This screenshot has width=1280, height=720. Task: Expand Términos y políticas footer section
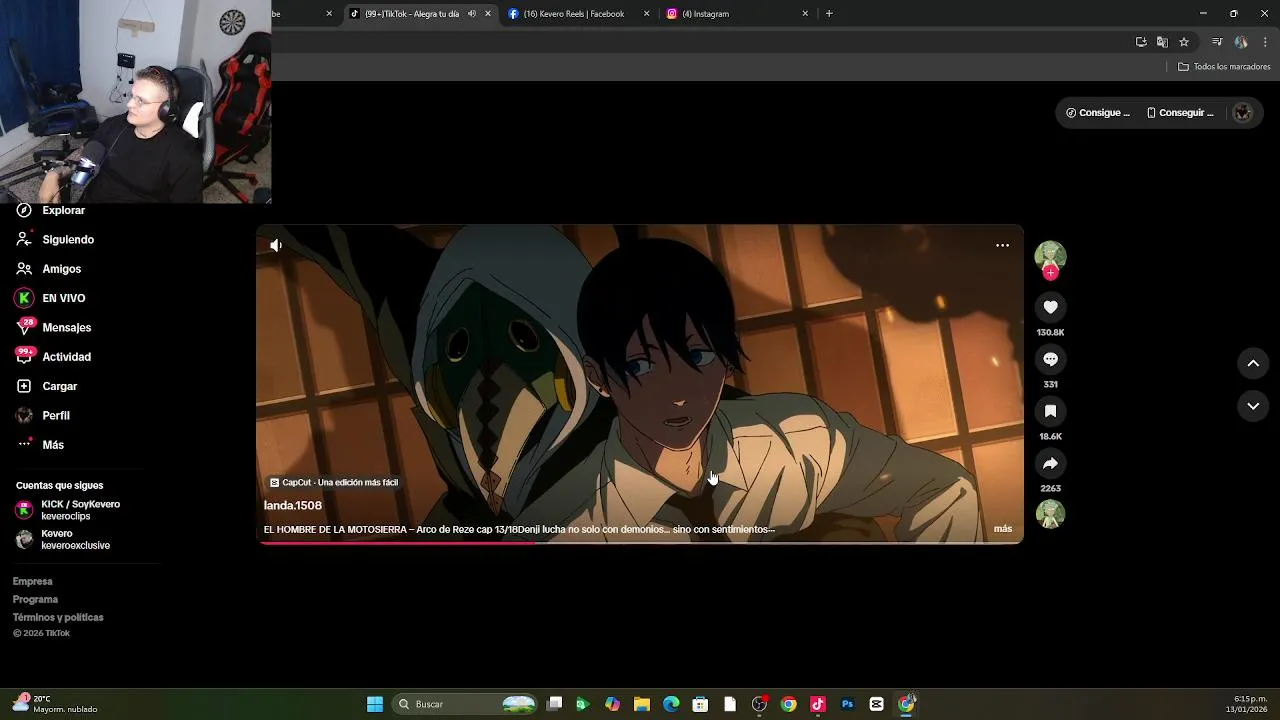(x=58, y=617)
